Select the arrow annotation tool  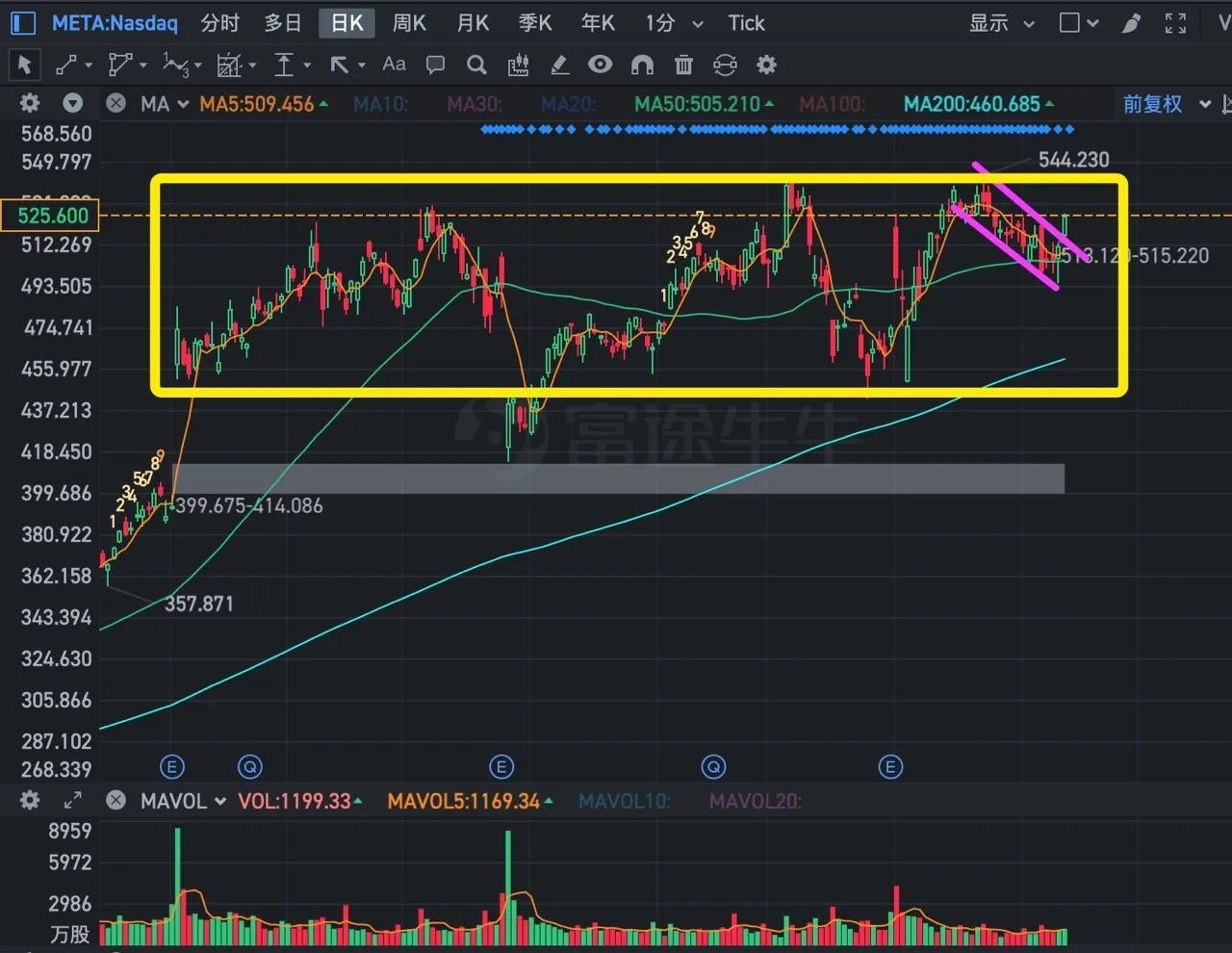pos(340,64)
